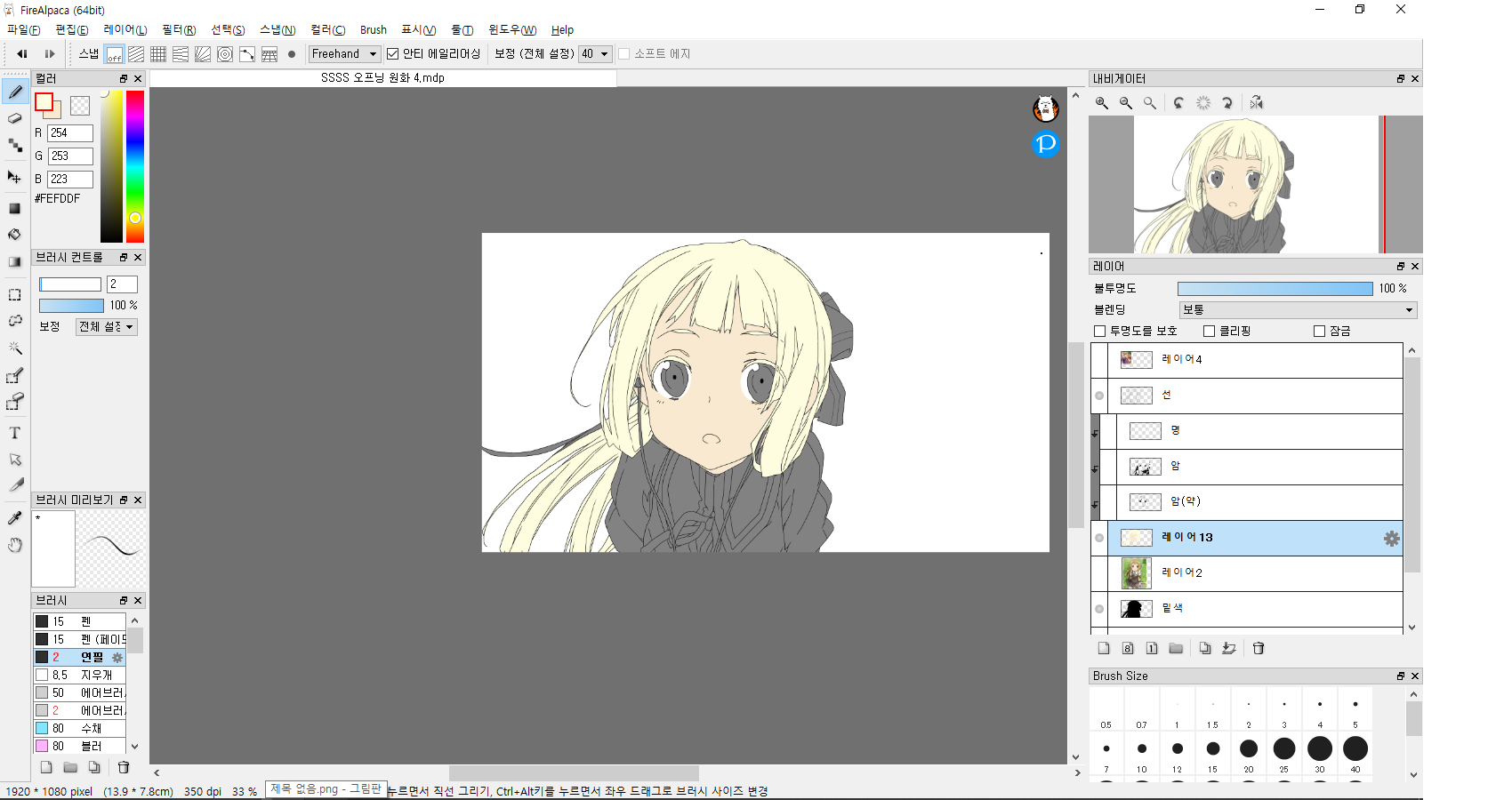
Task: Open the 레이어 menu in menu bar
Action: pyautogui.click(x=125, y=30)
